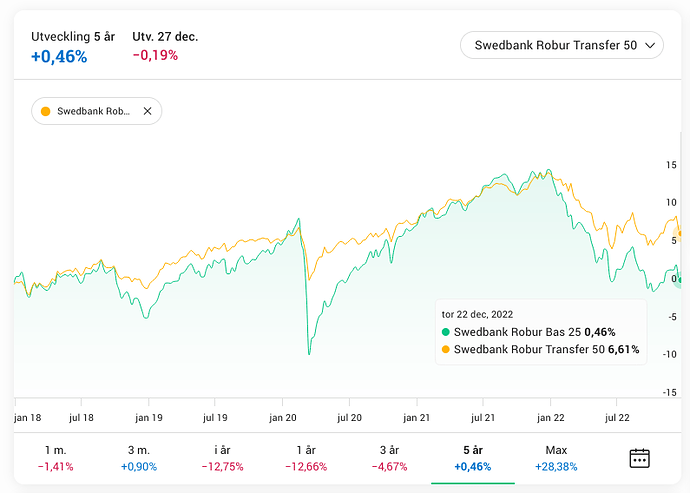Viewport: 690px width, 493px height.
Task: Click the Swedbank Rob... chip label
Action: [x=93, y=111]
